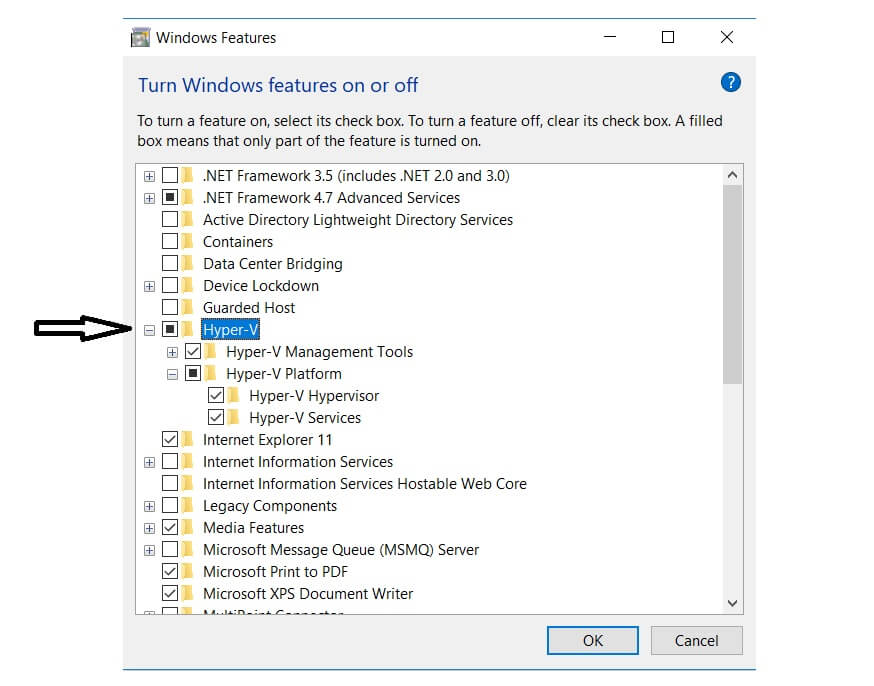Click the scrollbar down arrow in features list
The width and height of the screenshot is (874, 686).
[x=732, y=603]
